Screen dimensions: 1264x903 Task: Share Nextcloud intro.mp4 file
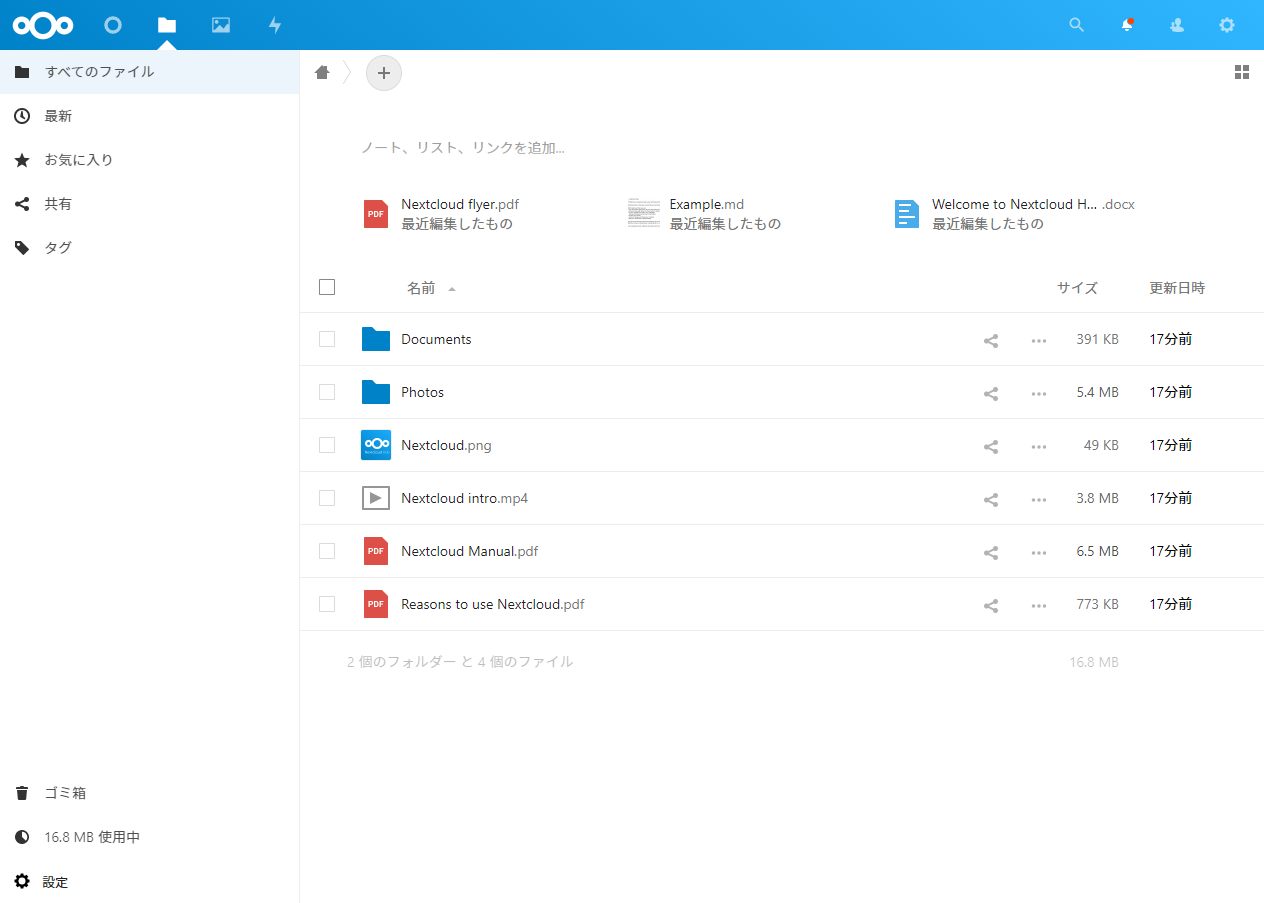tap(991, 499)
